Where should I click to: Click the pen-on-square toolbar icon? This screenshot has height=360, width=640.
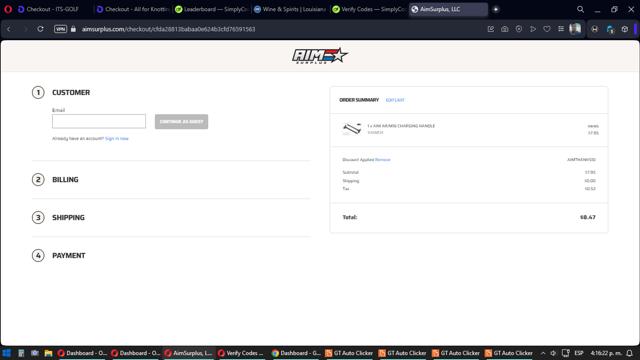pyautogui.click(x=491, y=29)
